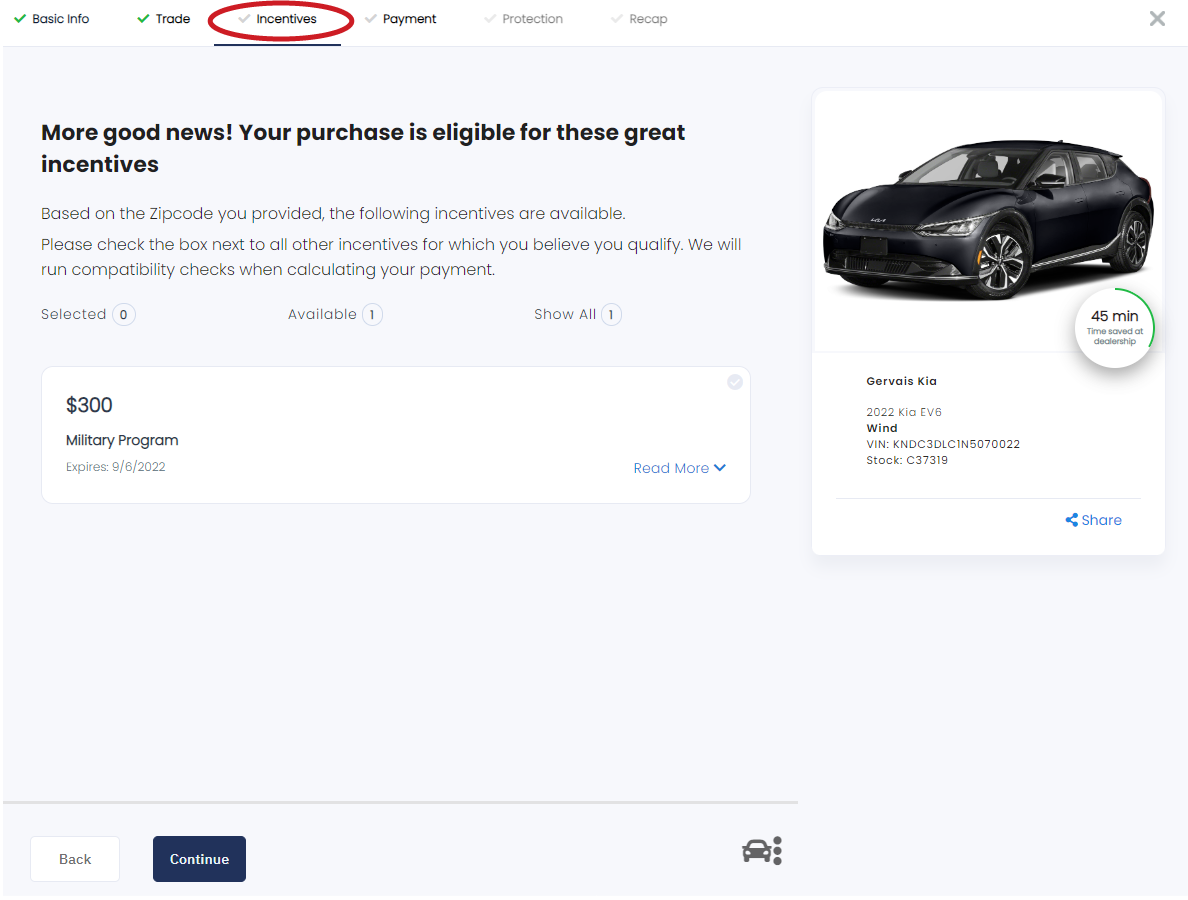Open the Trade step tab
1188x900 pixels.
tap(164, 19)
